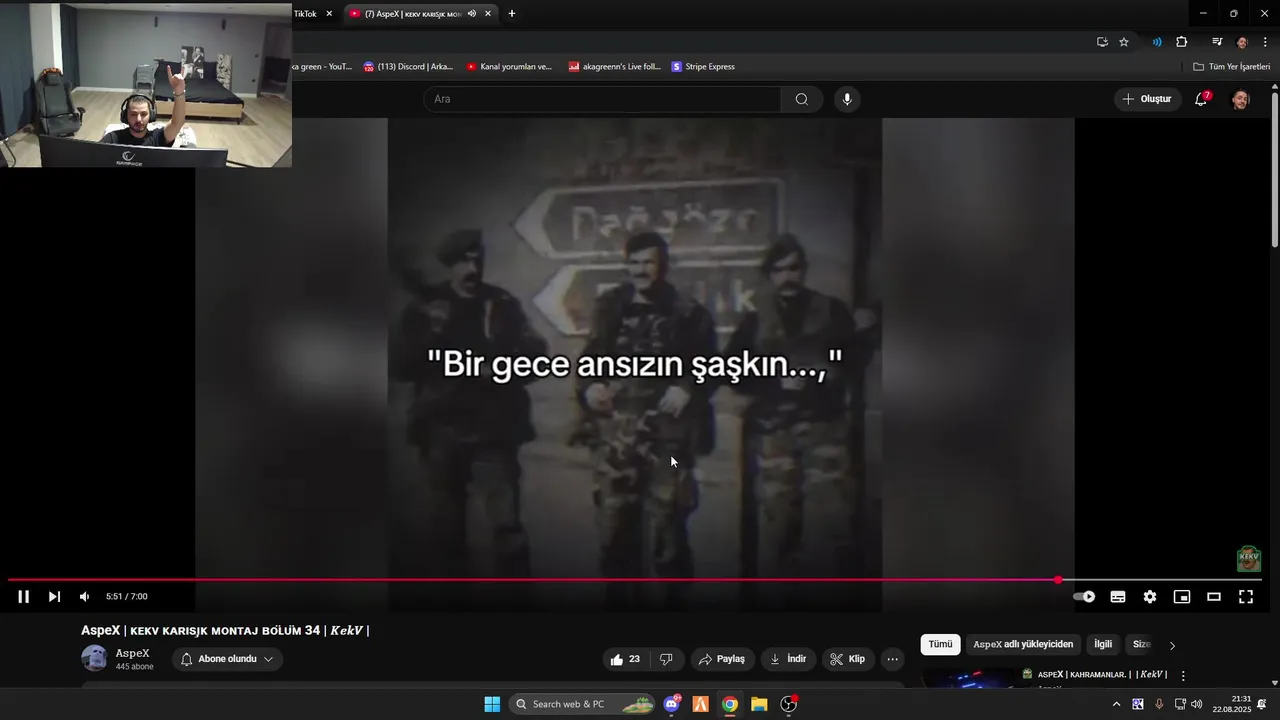
Task: Open Chrome from the taskbar
Action: [x=730, y=704]
